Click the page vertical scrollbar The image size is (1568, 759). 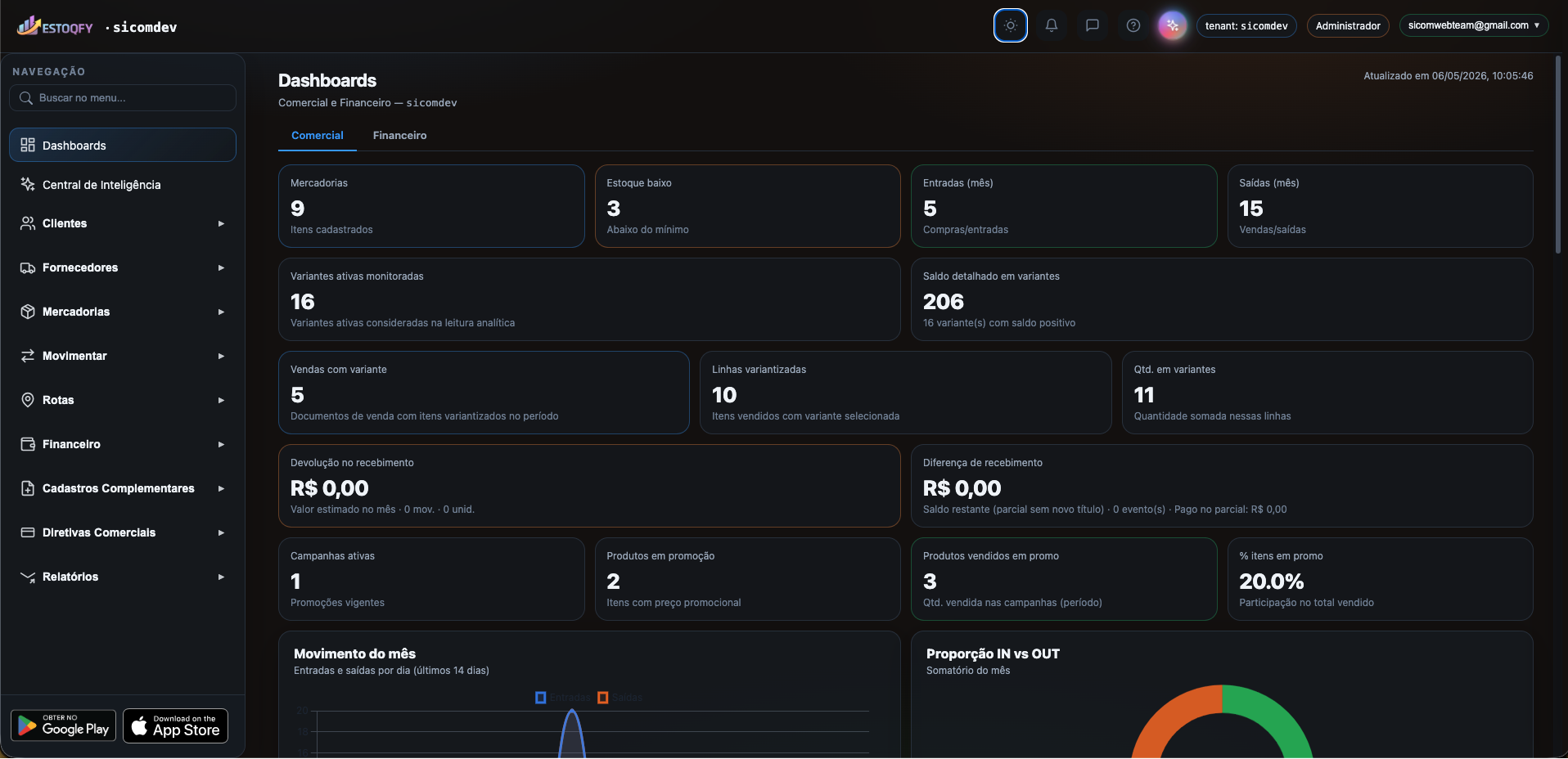pyautogui.click(x=1557, y=155)
